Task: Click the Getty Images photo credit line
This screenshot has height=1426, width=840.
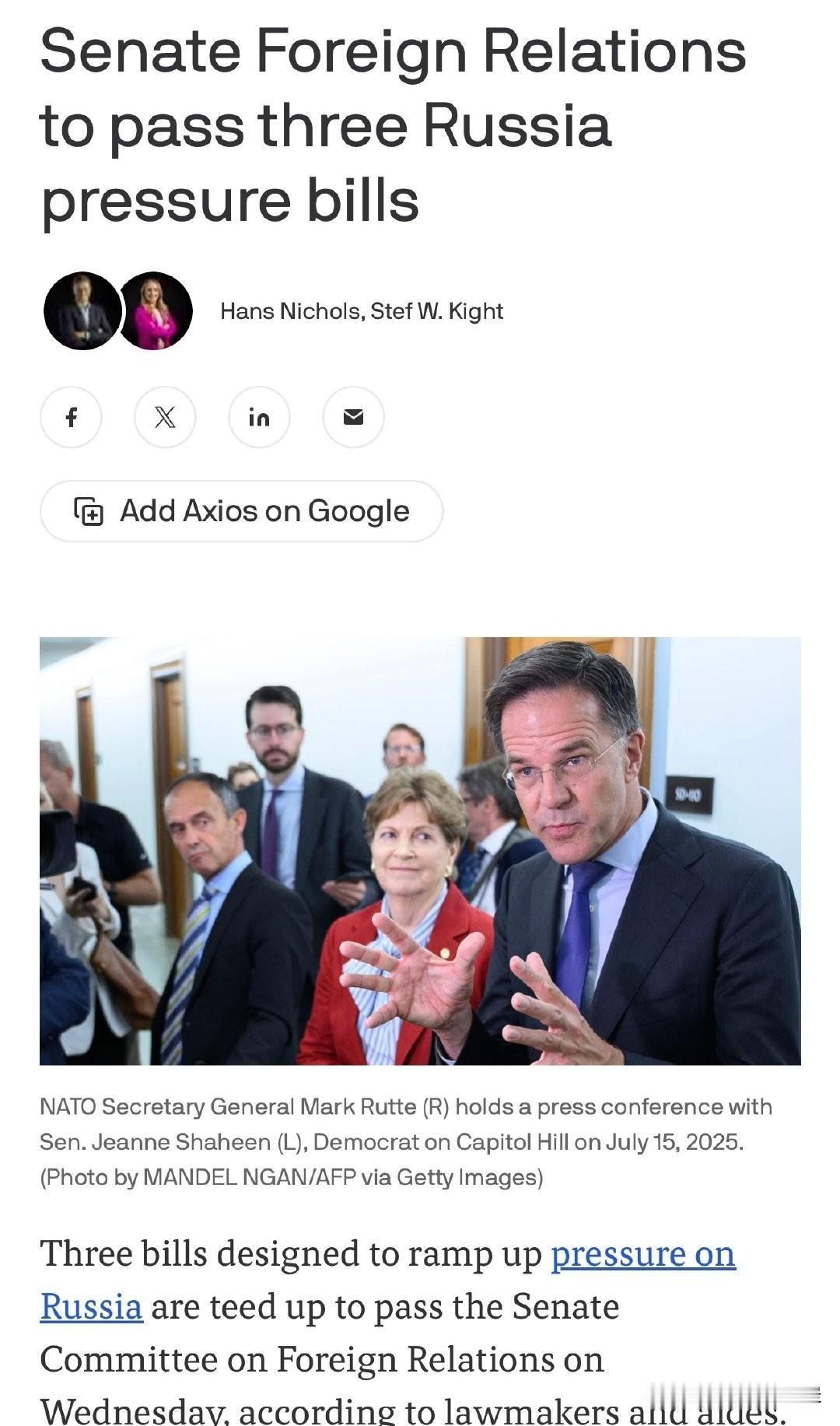Action: [292, 1177]
